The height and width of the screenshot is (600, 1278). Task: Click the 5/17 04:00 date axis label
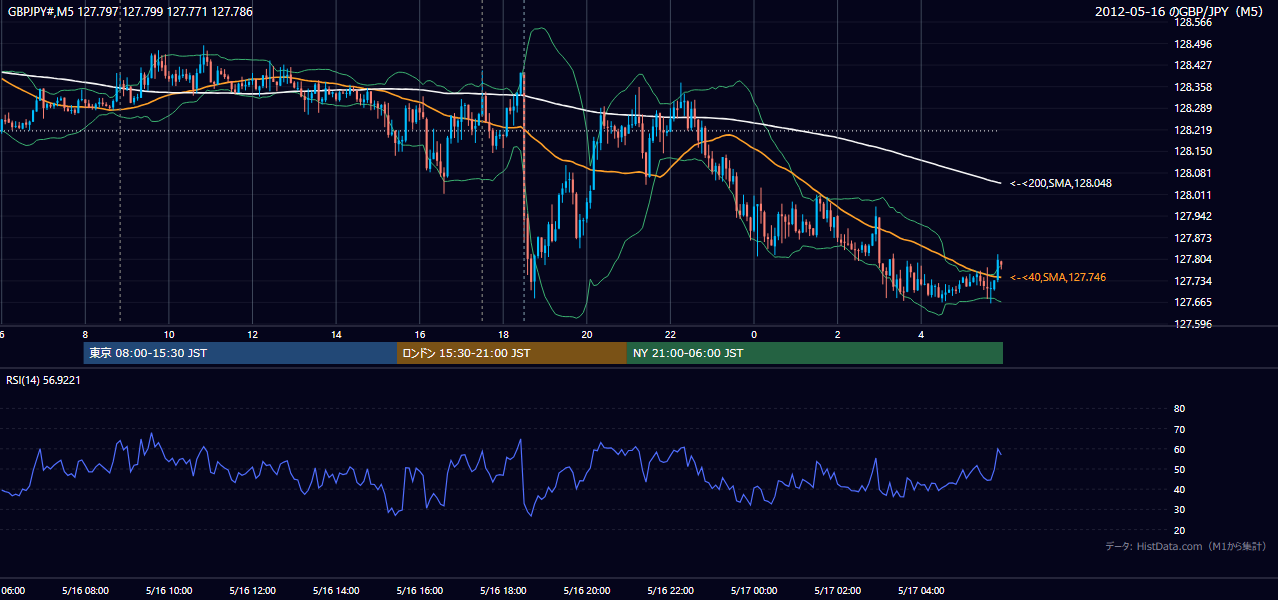[x=921, y=591]
